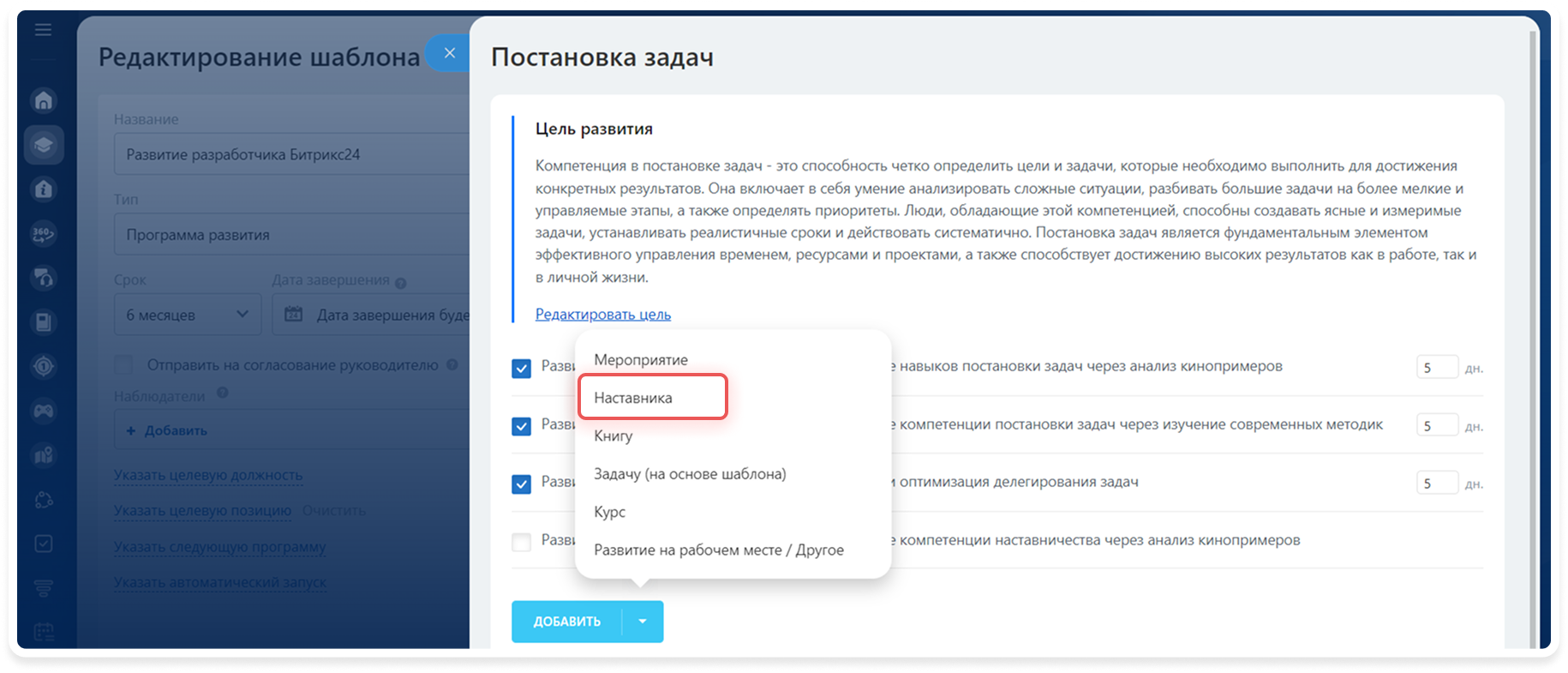The width and height of the screenshot is (1568, 673).
Task: Uncheck the делегирования задач row checkbox
Action: (x=521, y=484)
